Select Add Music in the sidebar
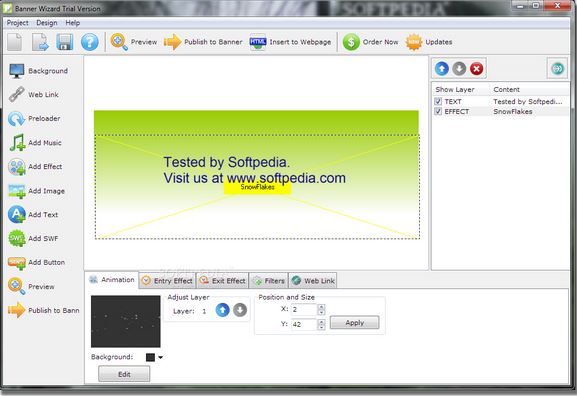This screenshot has height=396, width=577. click(x=35, y=142)
